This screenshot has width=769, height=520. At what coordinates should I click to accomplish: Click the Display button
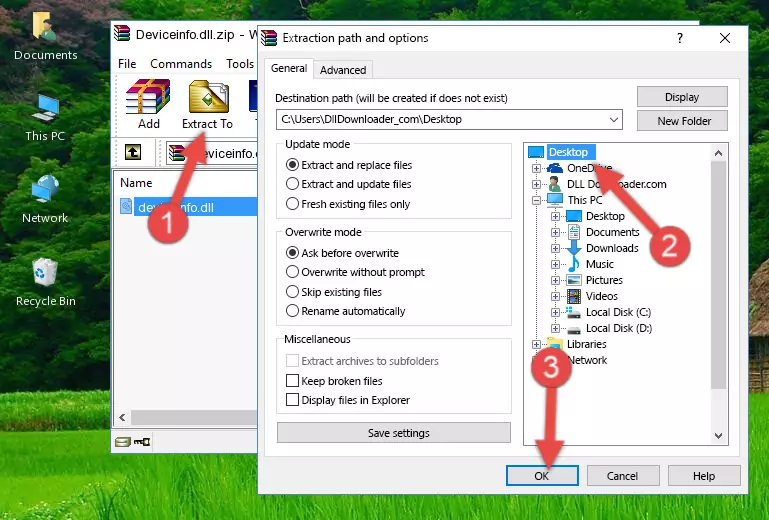coord(682,97)
